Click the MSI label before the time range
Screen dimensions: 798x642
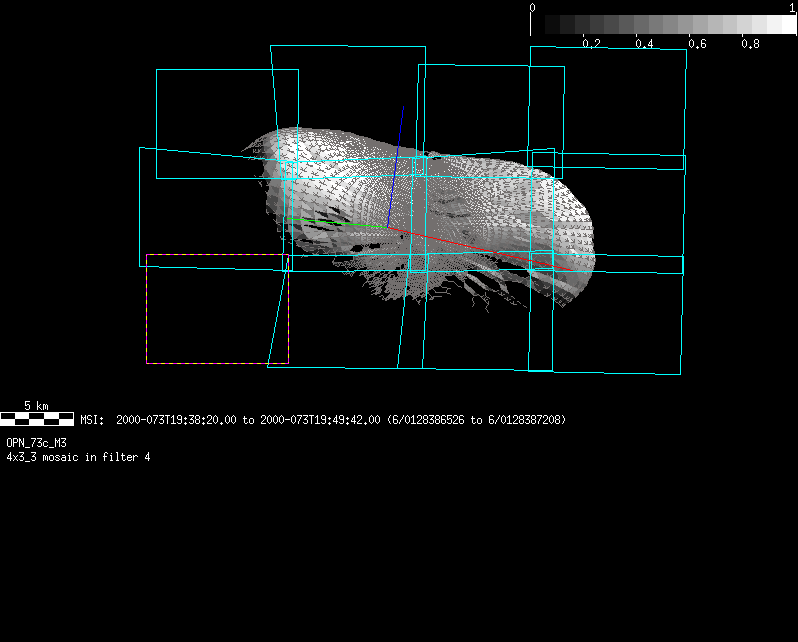pyautogui.click(x=92, y=420)
